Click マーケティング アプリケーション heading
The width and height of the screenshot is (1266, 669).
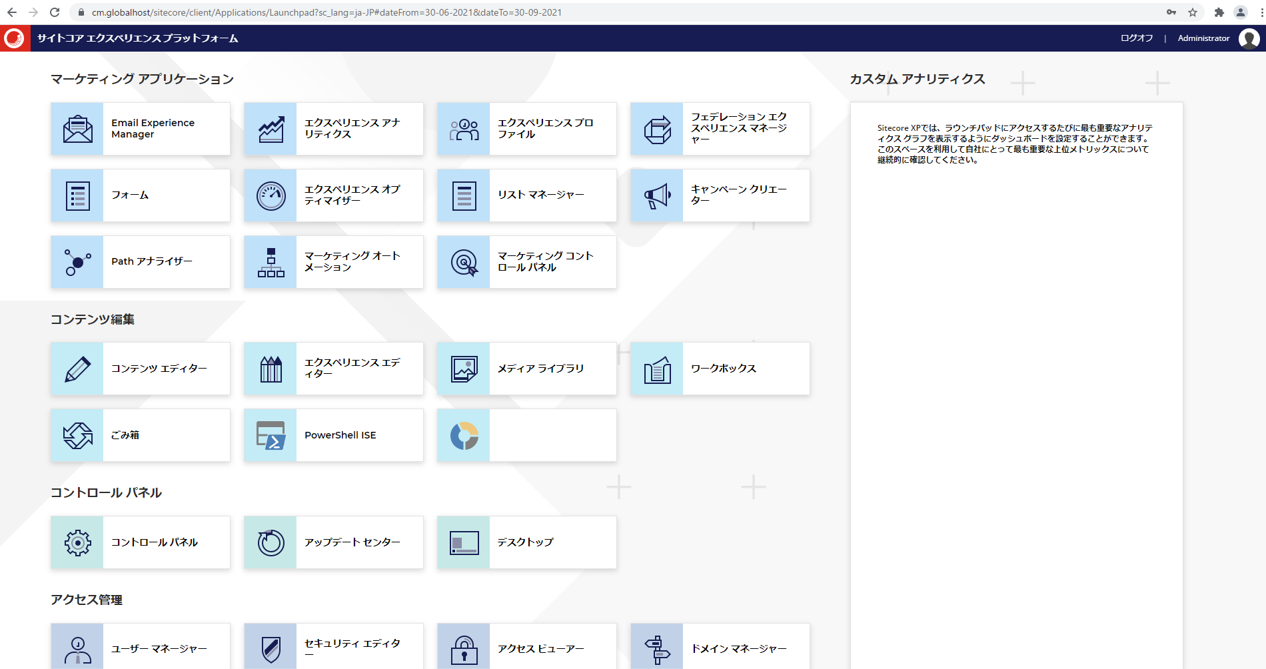point(142,79)
